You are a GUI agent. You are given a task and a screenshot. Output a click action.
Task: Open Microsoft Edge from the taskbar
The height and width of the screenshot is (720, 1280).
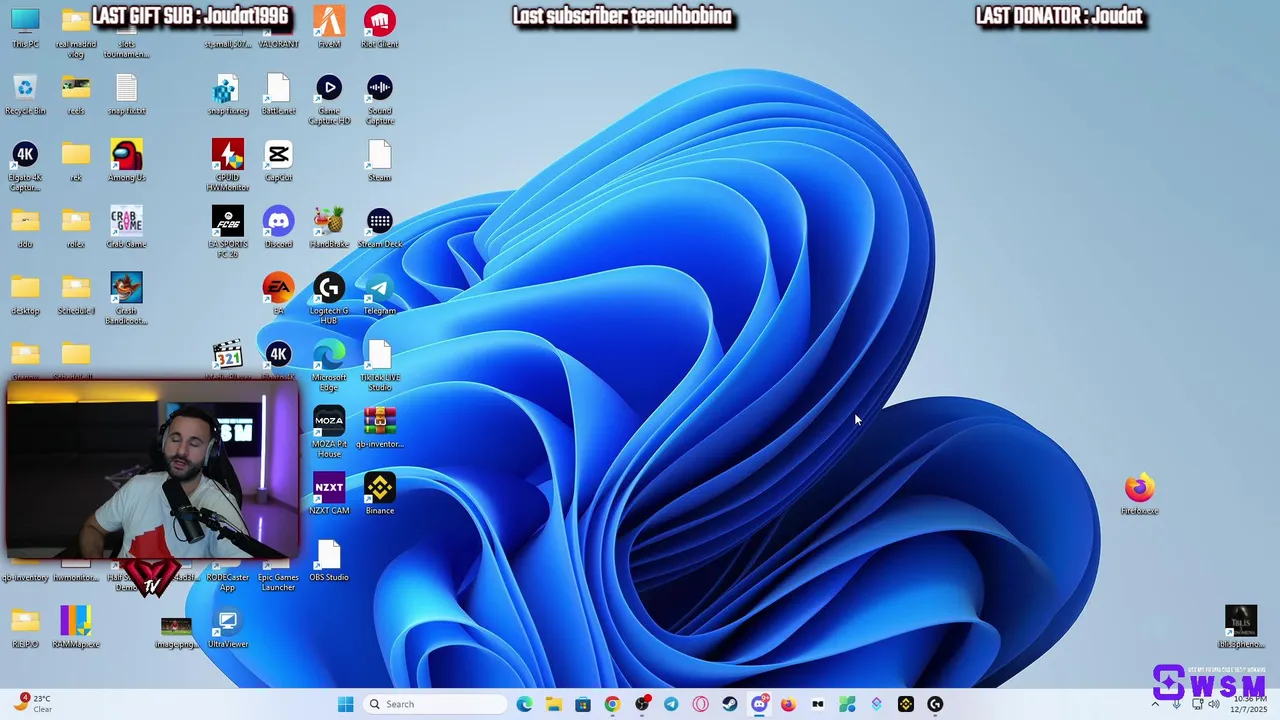525,704
